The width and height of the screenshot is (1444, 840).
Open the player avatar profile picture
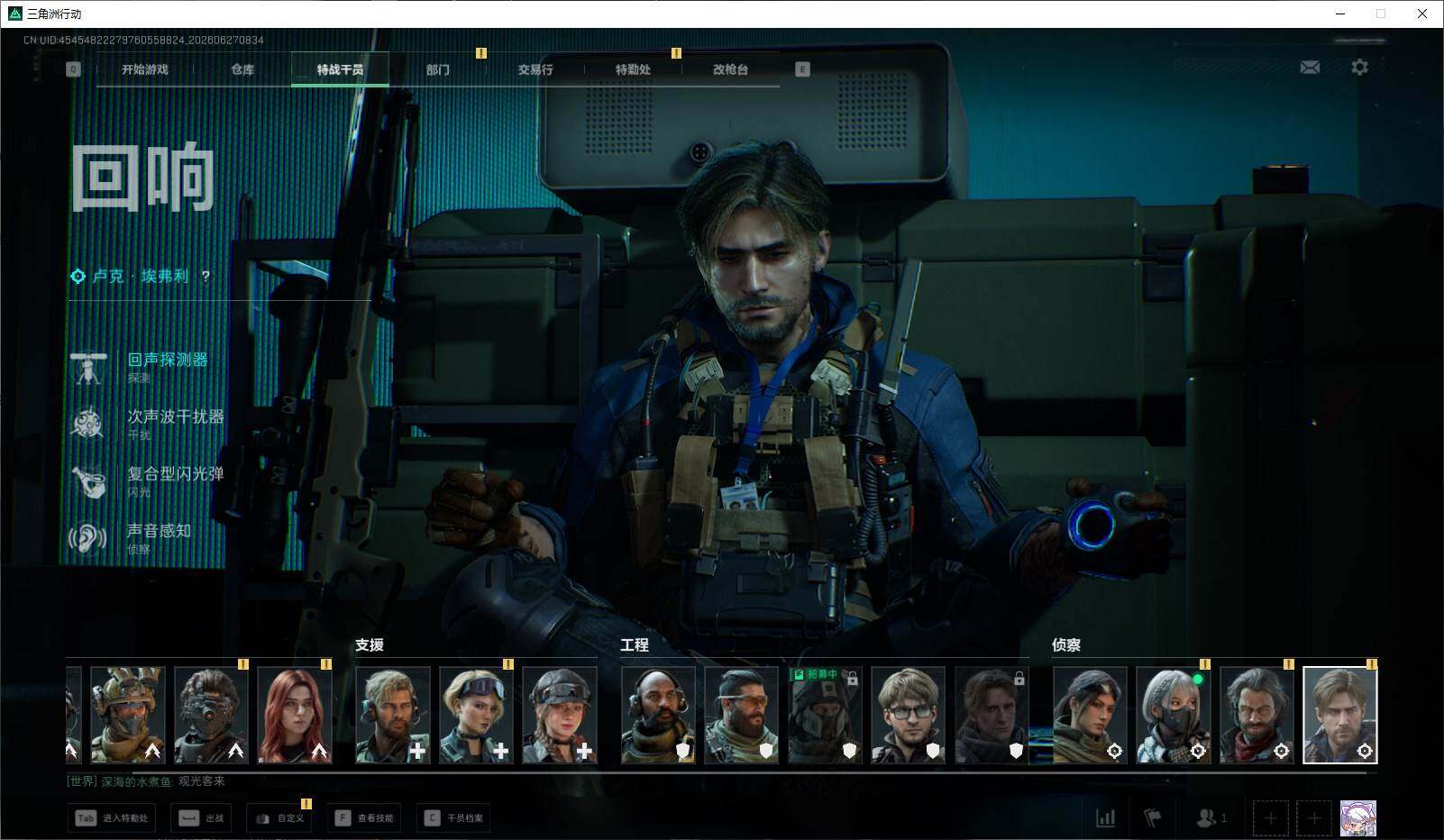[x=1357, y=818]
